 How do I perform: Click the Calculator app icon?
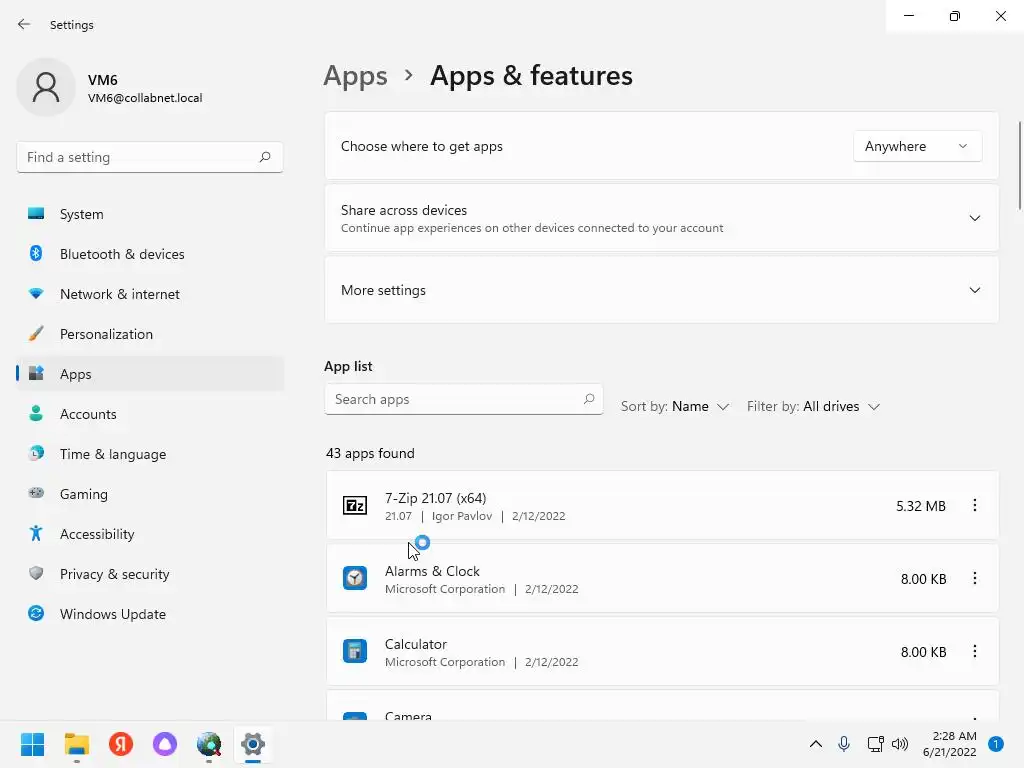click(x=355, y=651)
